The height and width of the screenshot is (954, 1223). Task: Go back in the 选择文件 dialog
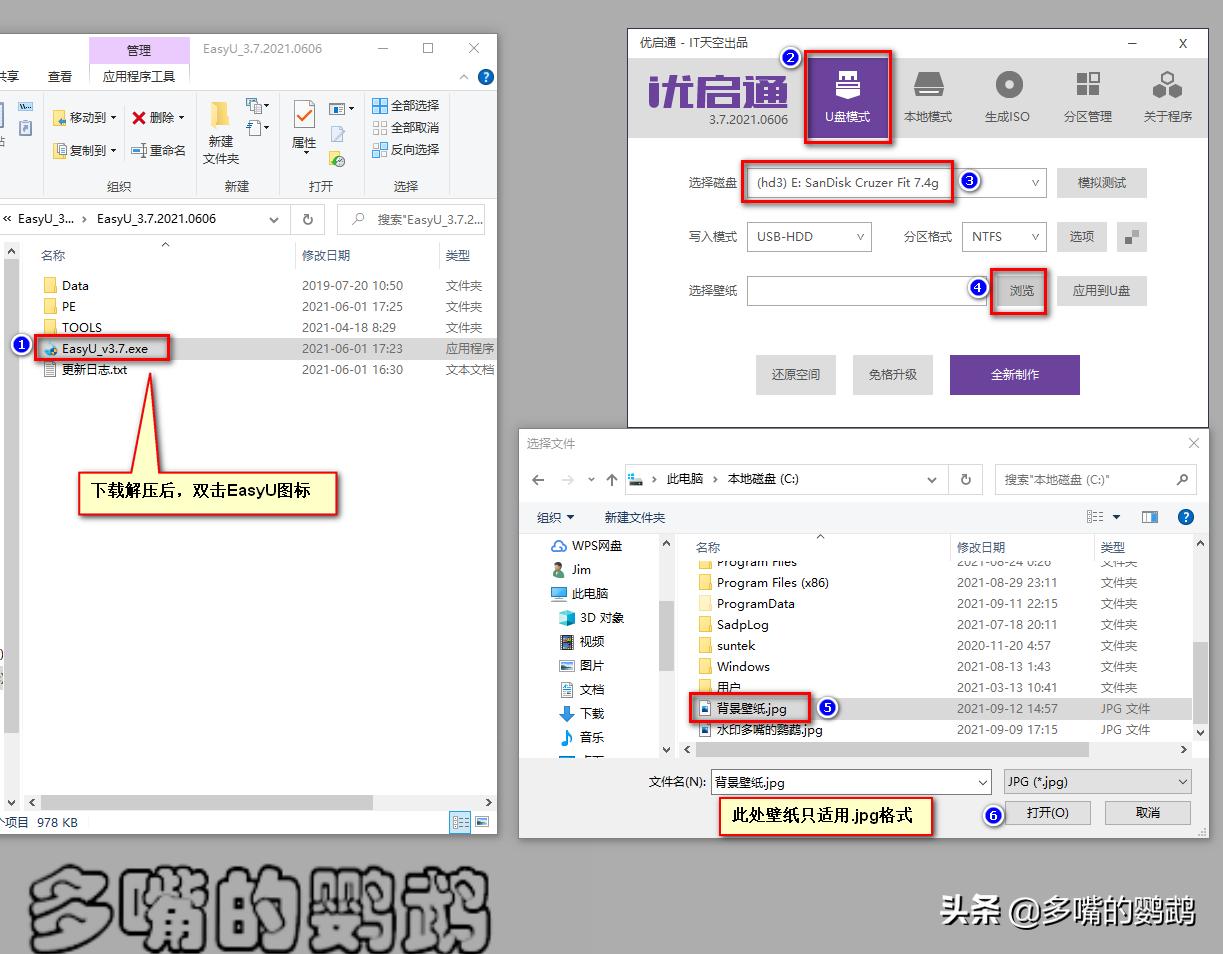tap(538, 480)
